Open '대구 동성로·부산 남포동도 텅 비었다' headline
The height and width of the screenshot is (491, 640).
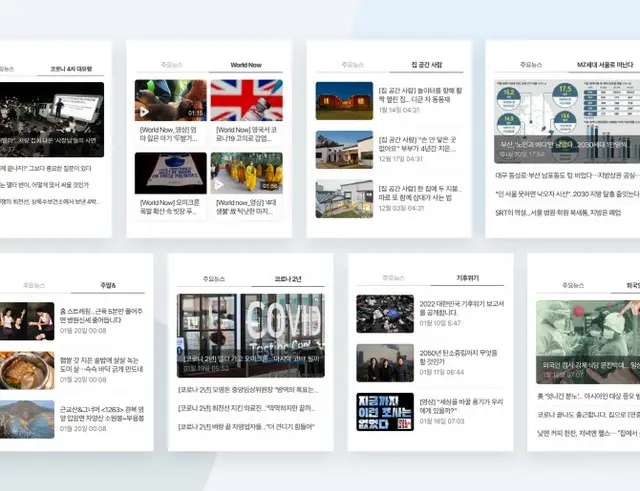[567, 176]
